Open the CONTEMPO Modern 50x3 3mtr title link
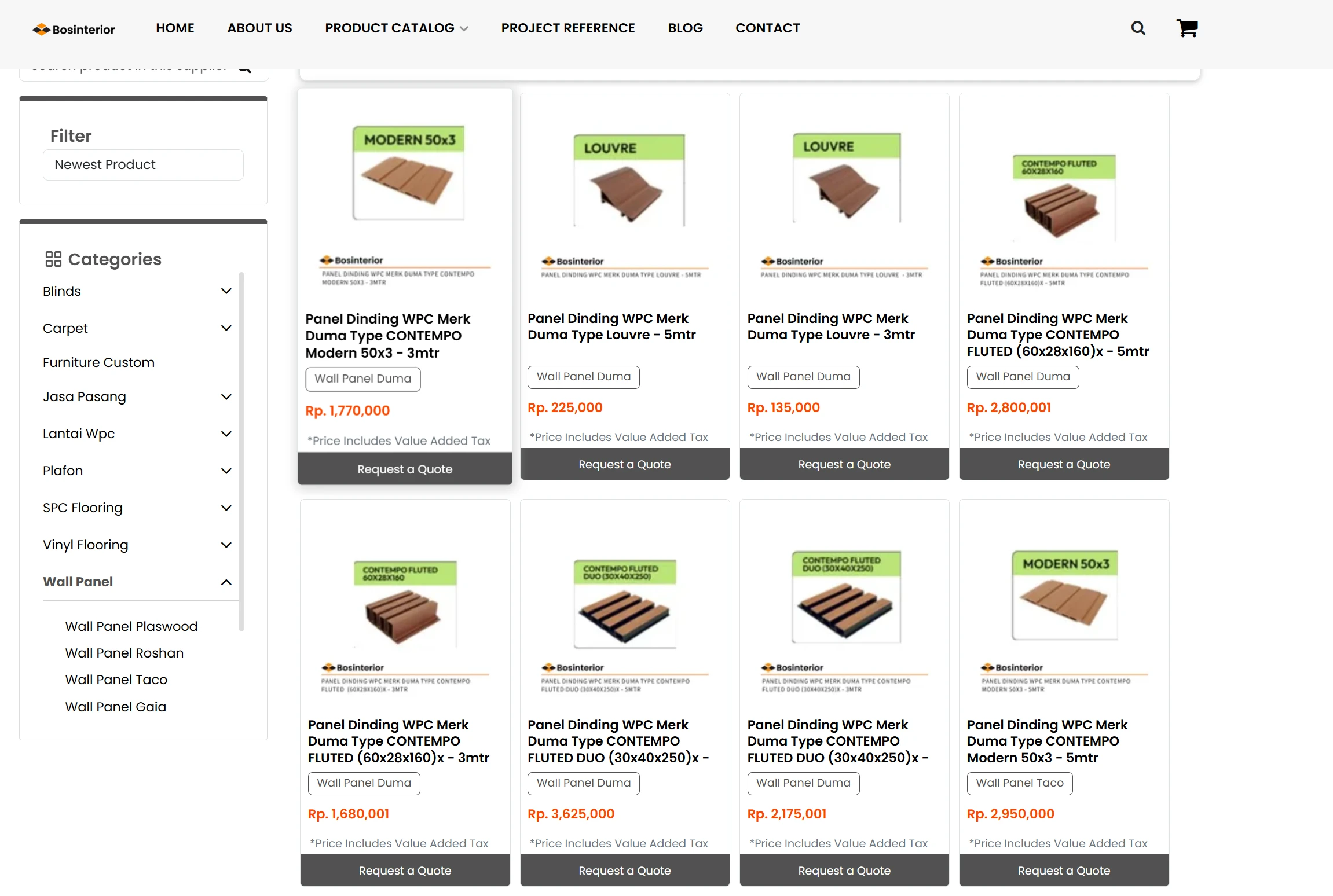The width and height of the screenshot is (1333, 896). point(388,336)
